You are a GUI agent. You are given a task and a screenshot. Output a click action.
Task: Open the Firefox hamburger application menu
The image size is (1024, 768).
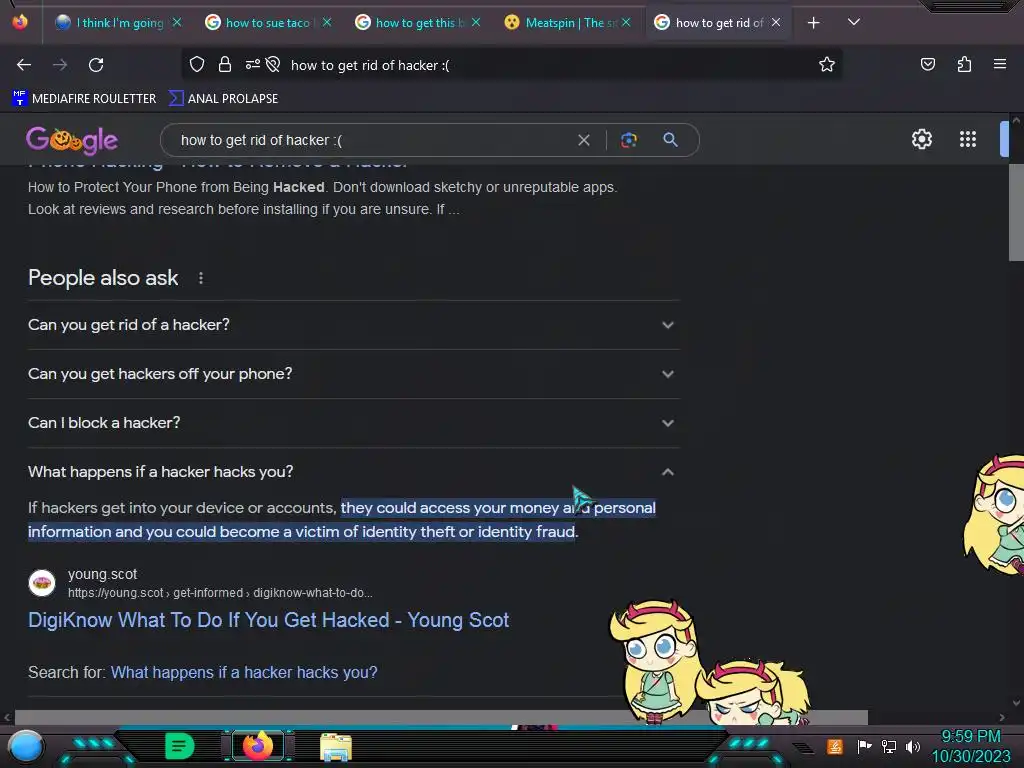[x=999, y=64]
